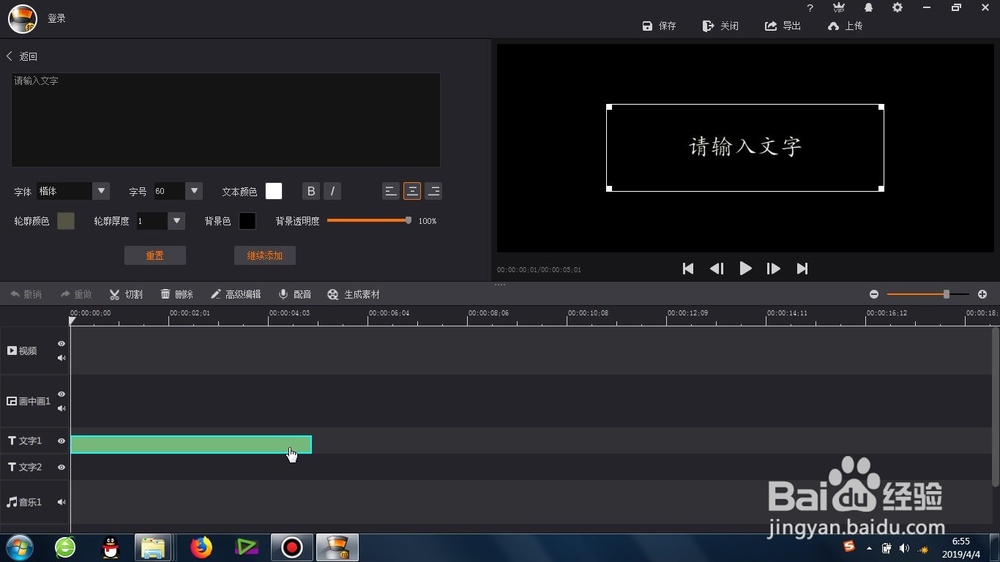The width and height of the screenshot is (1000, 562).
Task: Open the help question mark icon
Action: pos(810,8)
